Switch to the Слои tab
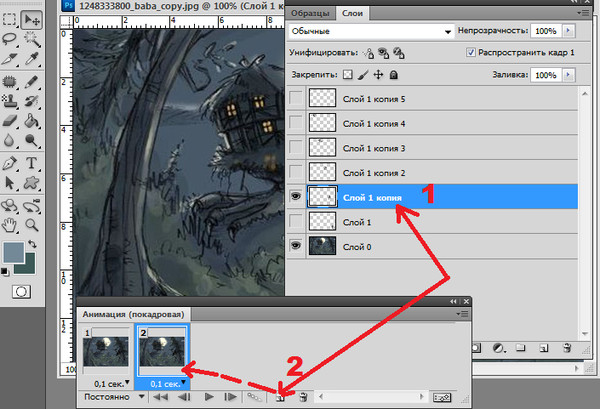The image size is (600, 409). pos(352,13)
